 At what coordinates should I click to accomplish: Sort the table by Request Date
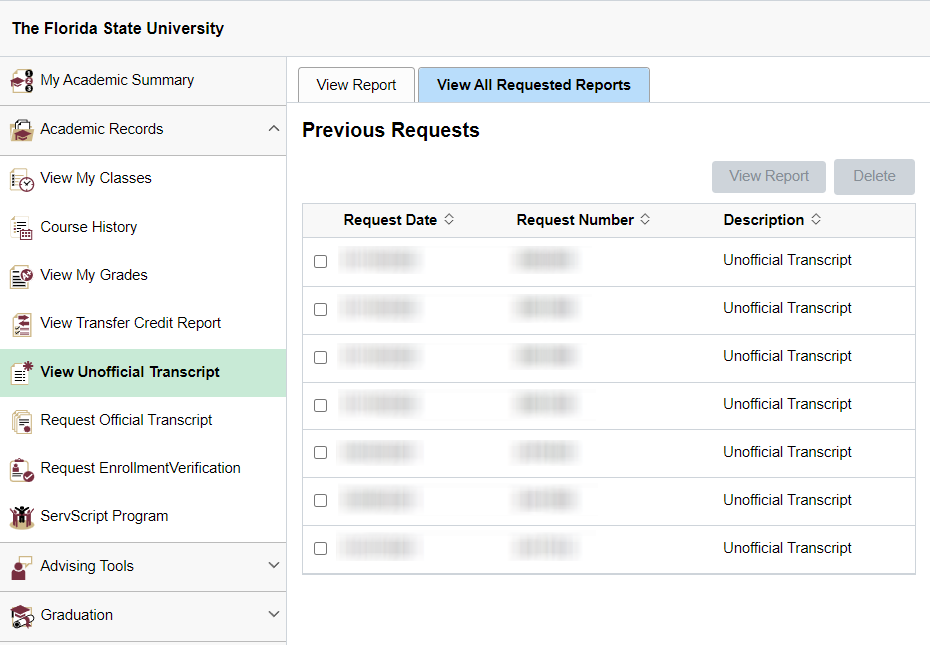click(398, 220)
